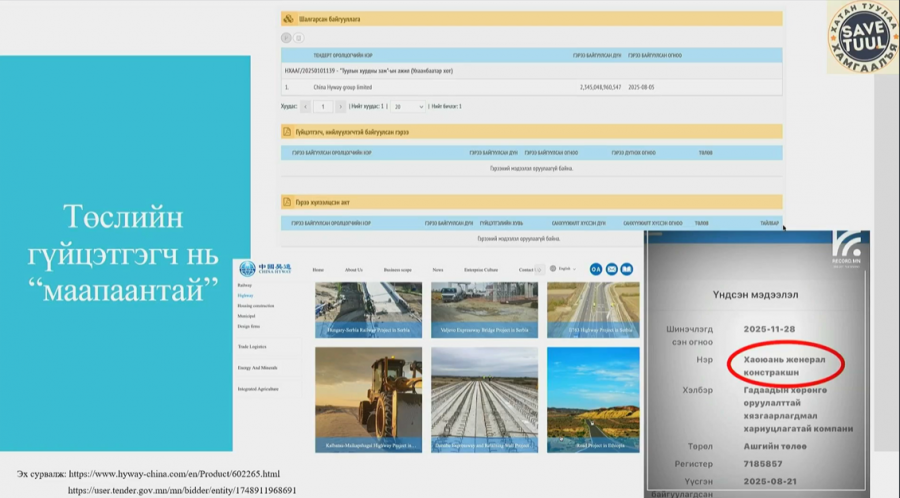Select Business scope in the navigation
Screen dimensions: 900x498
(397, 270)
